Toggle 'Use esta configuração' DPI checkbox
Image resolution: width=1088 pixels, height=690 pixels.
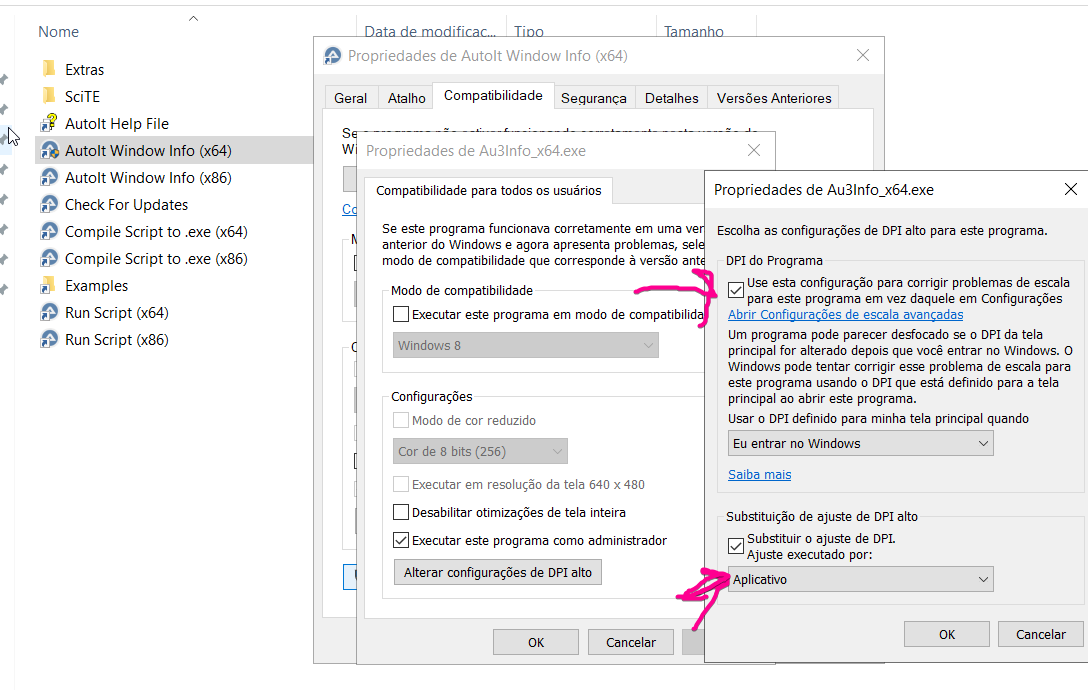(x=736, y=290)
